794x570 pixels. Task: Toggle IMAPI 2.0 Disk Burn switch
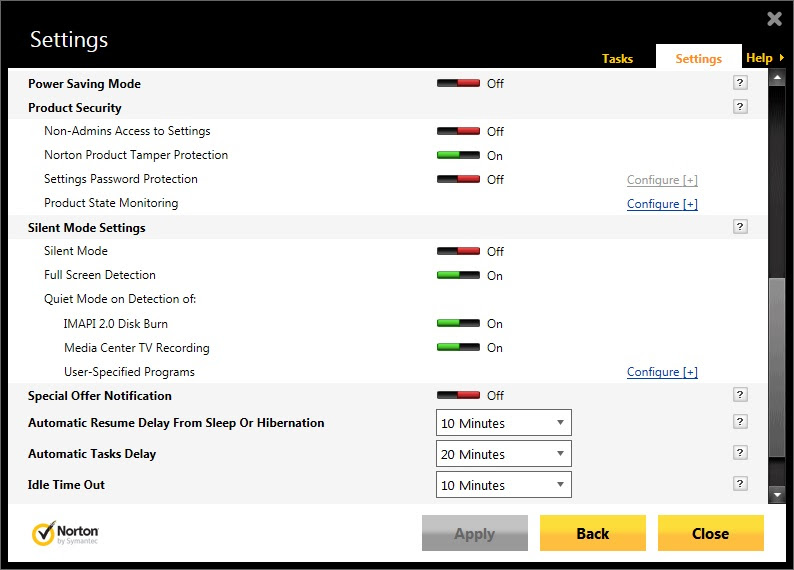pos(458,323)
